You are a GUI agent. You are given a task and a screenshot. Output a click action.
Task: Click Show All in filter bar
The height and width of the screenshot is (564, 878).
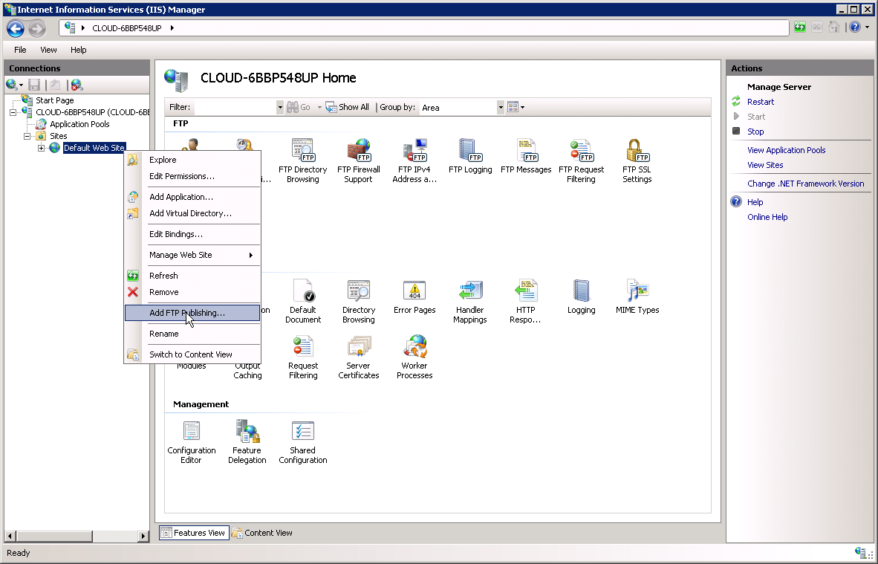pyautogui.click(x=347, y=107)
